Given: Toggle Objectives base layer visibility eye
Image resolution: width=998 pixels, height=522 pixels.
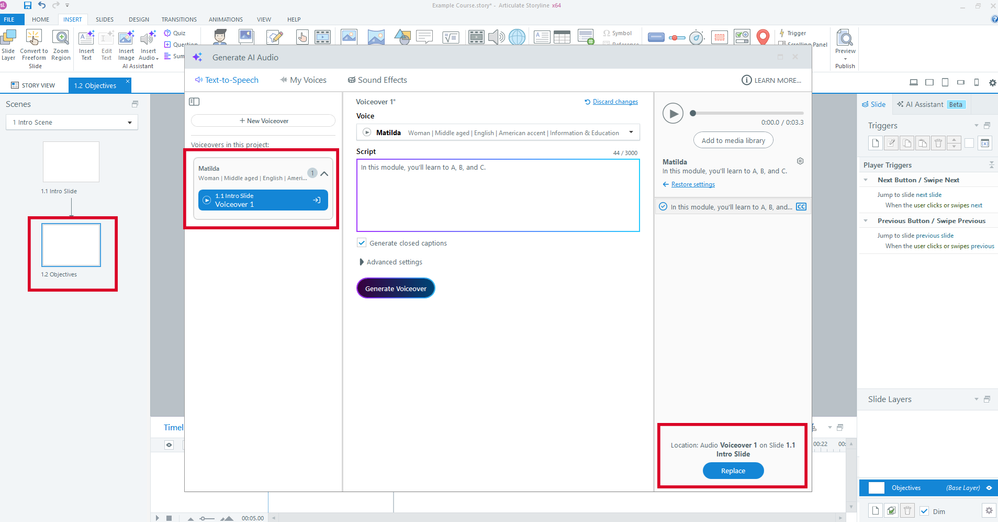Looking at the screenshot, I should coord(989,488).
